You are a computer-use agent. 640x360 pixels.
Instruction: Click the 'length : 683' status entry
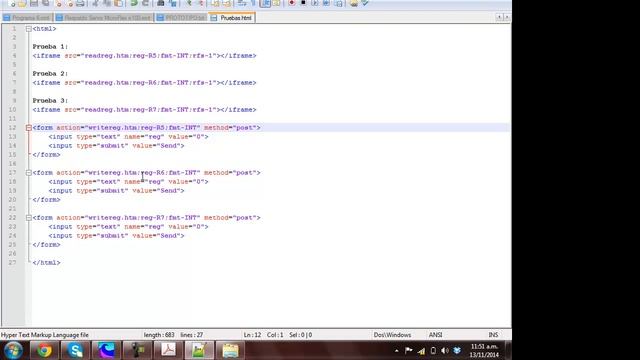coord(159,335)
